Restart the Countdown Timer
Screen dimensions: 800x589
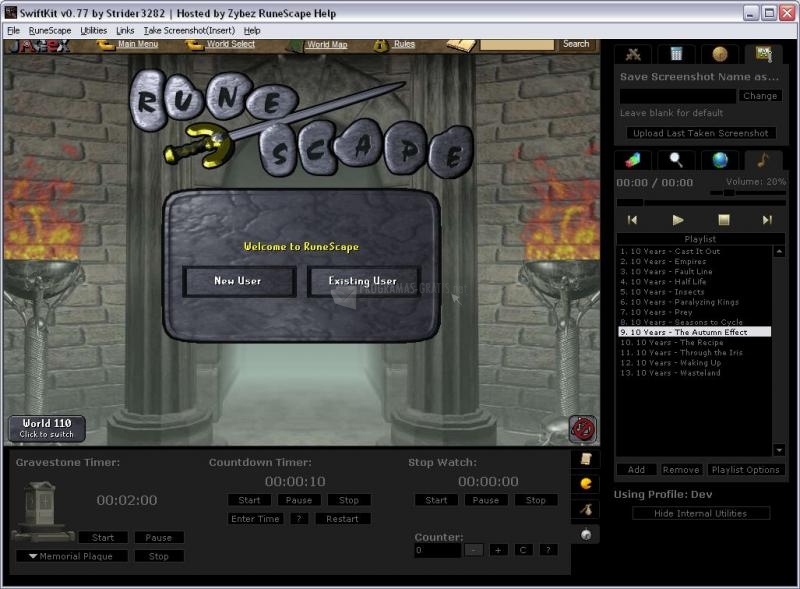tap(342, 519)
